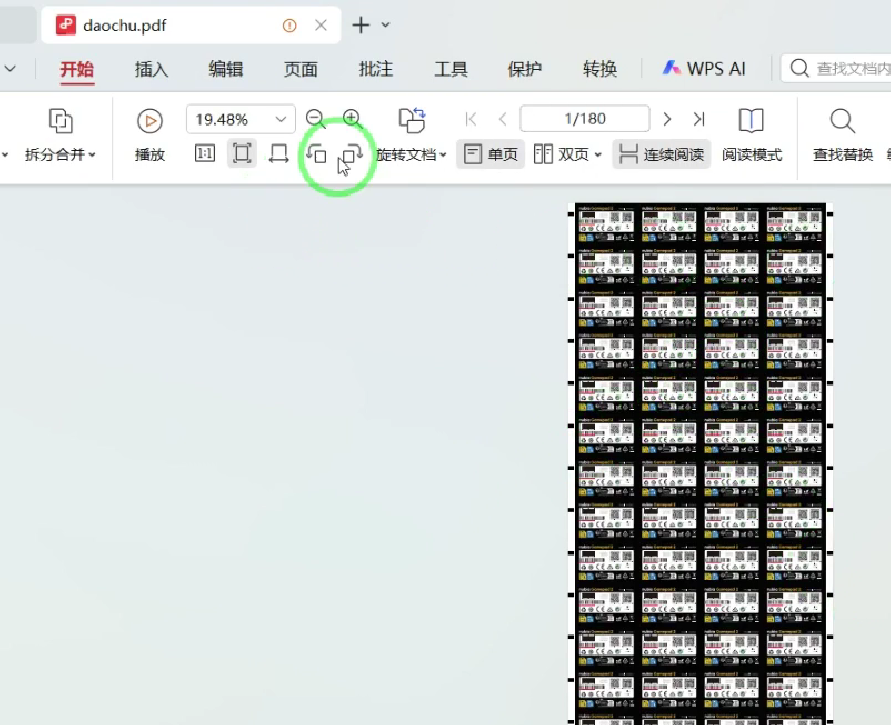Switch to the 转换 (Convert) tab

(599, 69)
